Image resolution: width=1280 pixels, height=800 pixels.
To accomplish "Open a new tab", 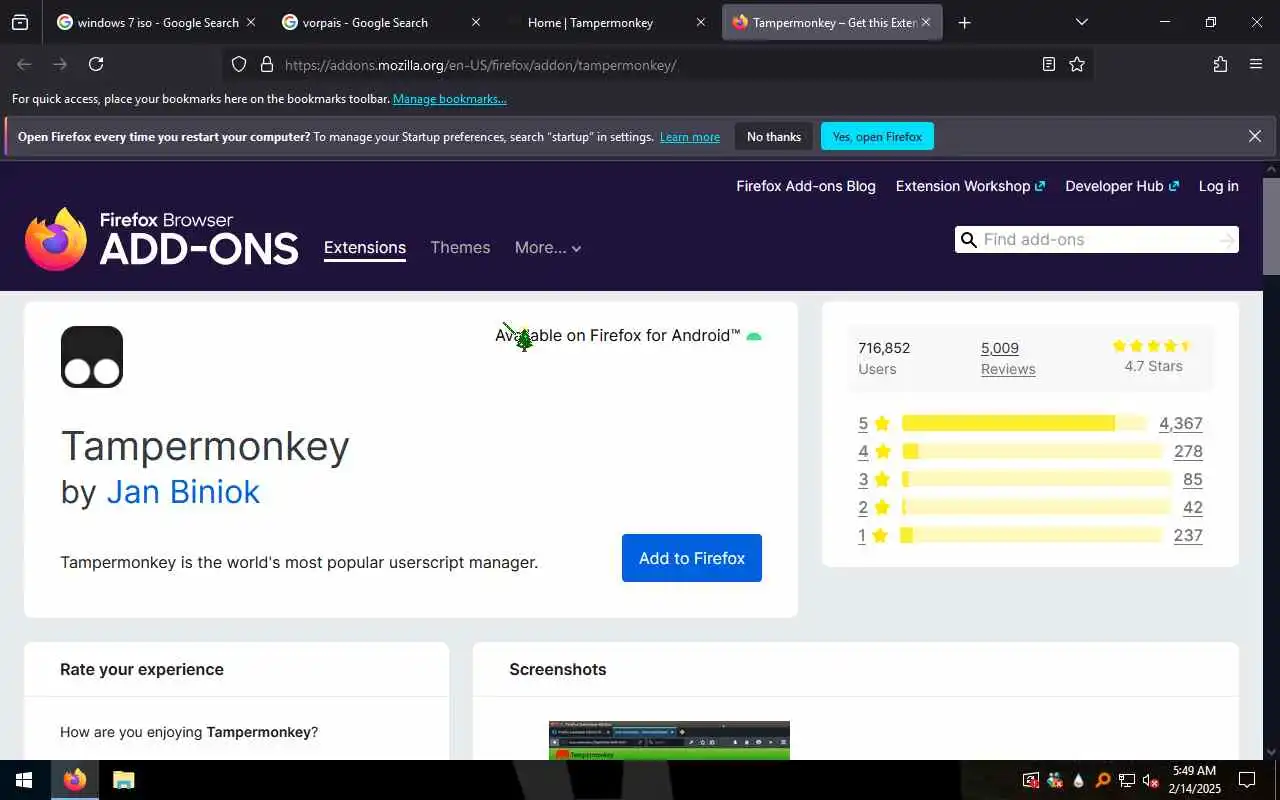I will point(964,22).
